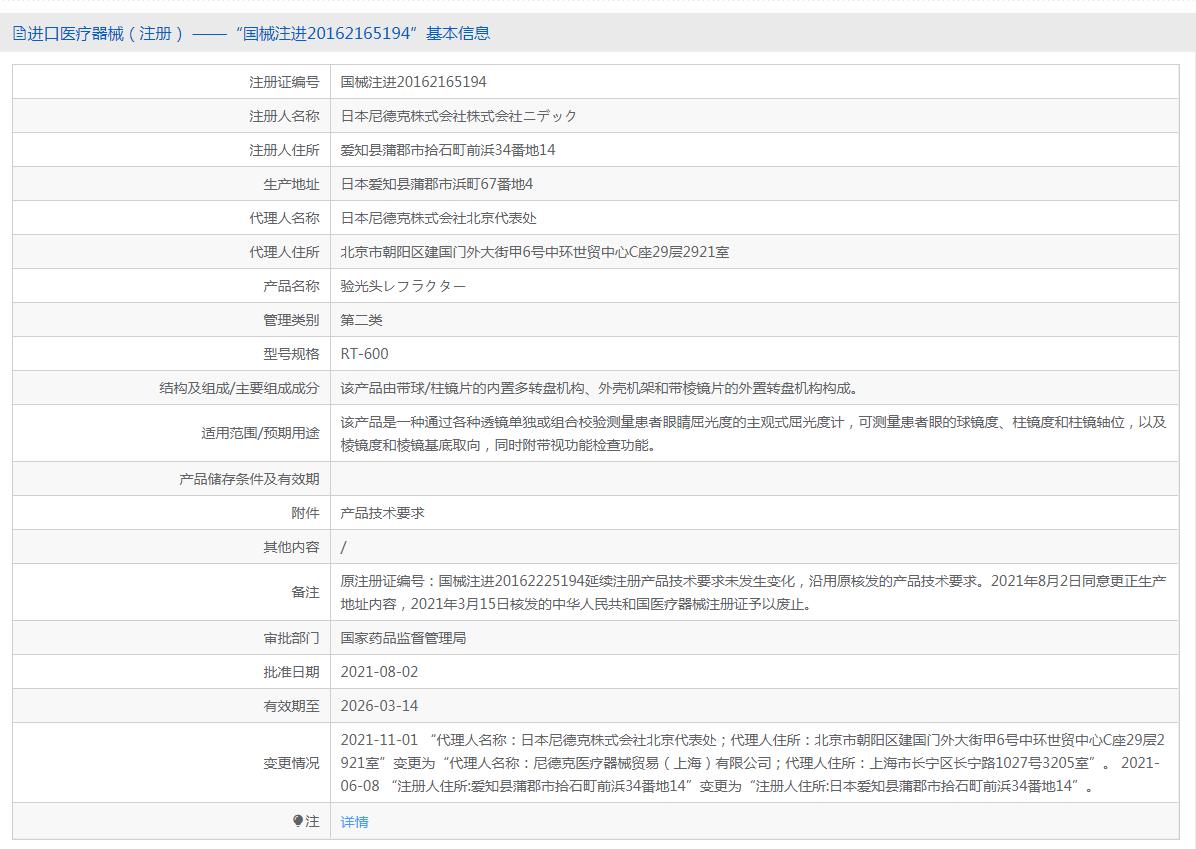Image resolution: width=1196 pixels, height=849 pixels.
Task: Click the 批准日期 label
Action: pos(291,672)
